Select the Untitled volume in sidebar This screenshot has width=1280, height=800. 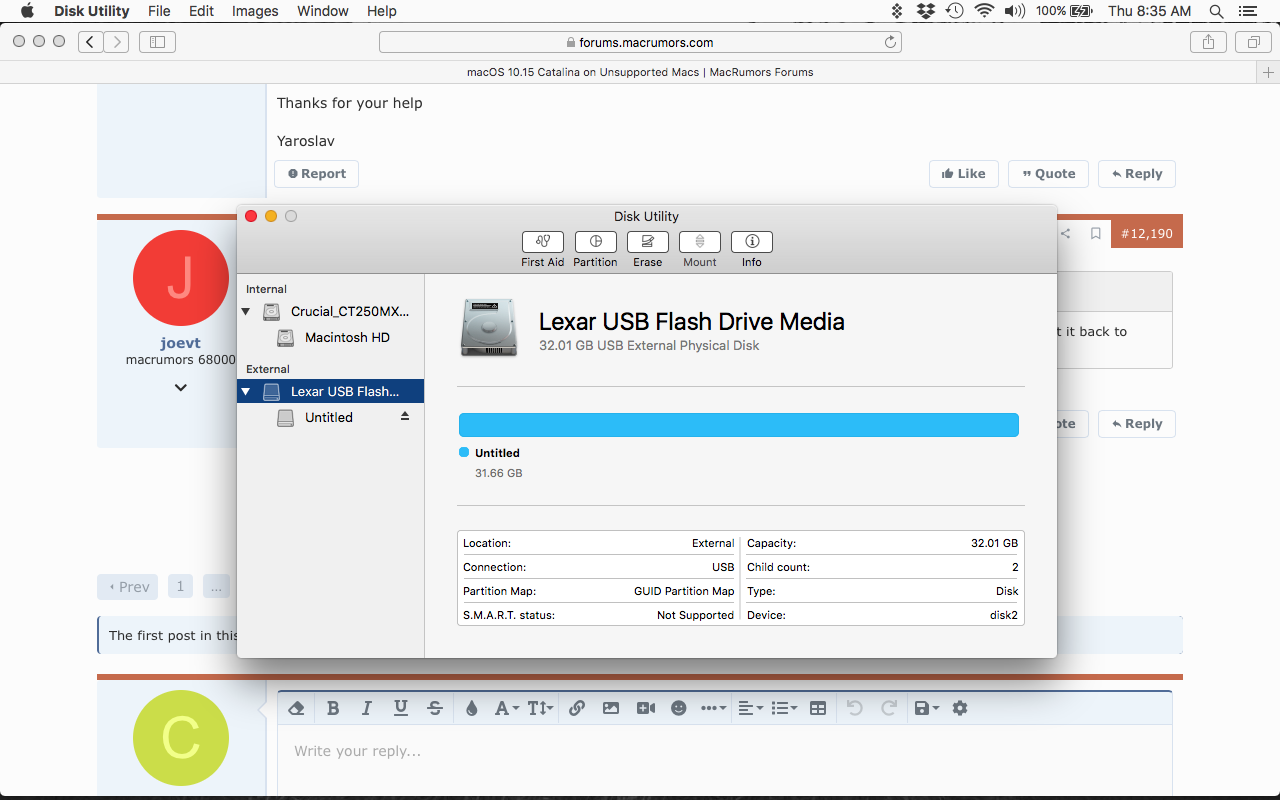(x=330, y=417)
